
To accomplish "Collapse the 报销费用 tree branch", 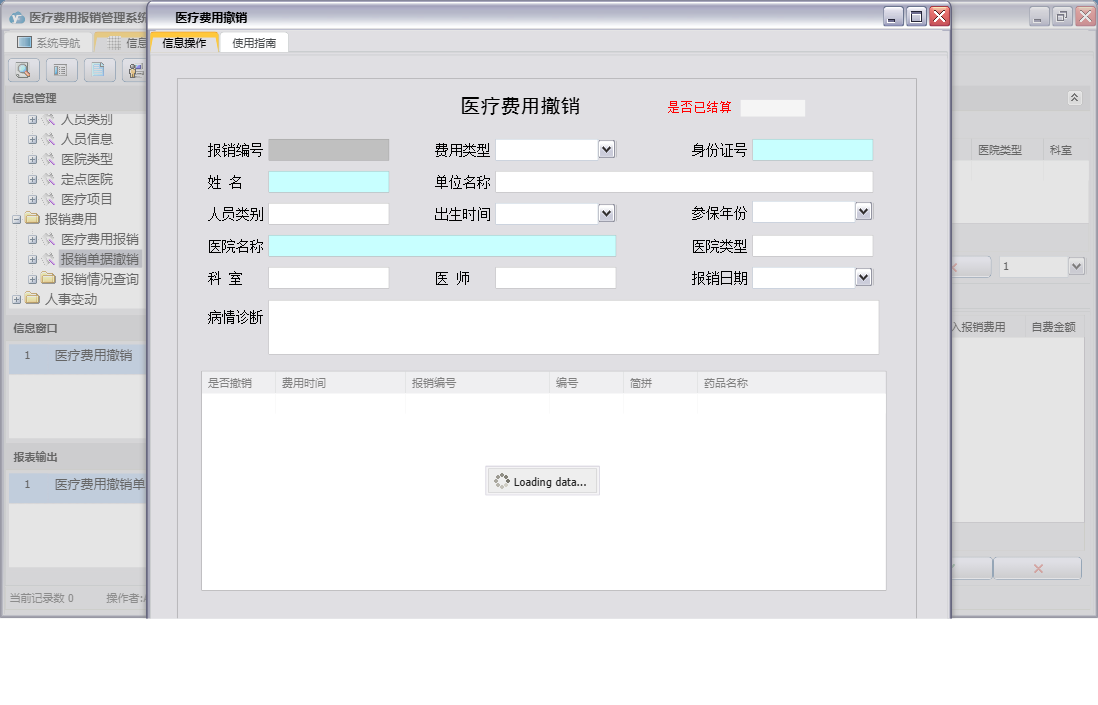I will coord(17,218).
